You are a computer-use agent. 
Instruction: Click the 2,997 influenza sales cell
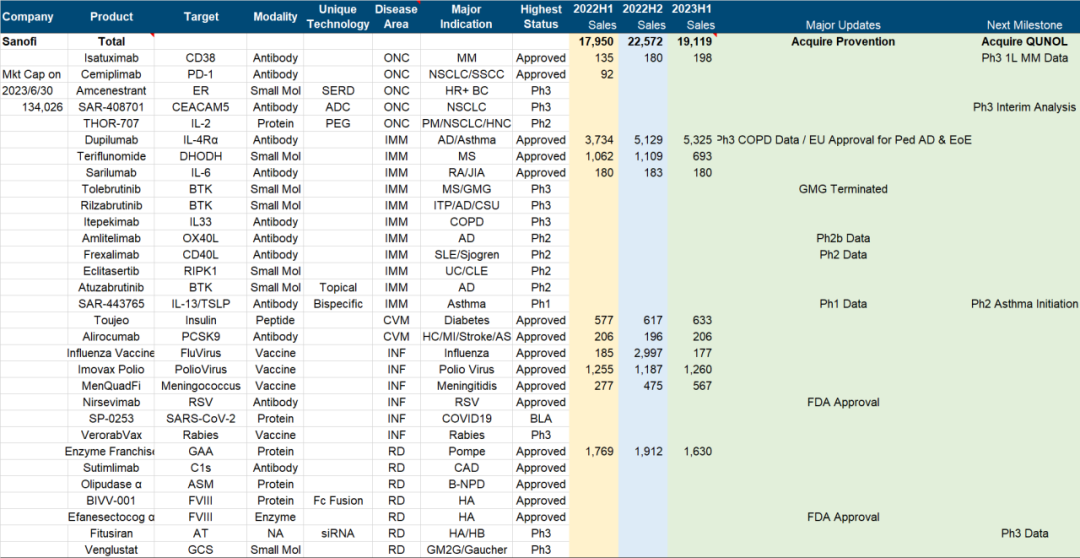(x=643, y=353)
